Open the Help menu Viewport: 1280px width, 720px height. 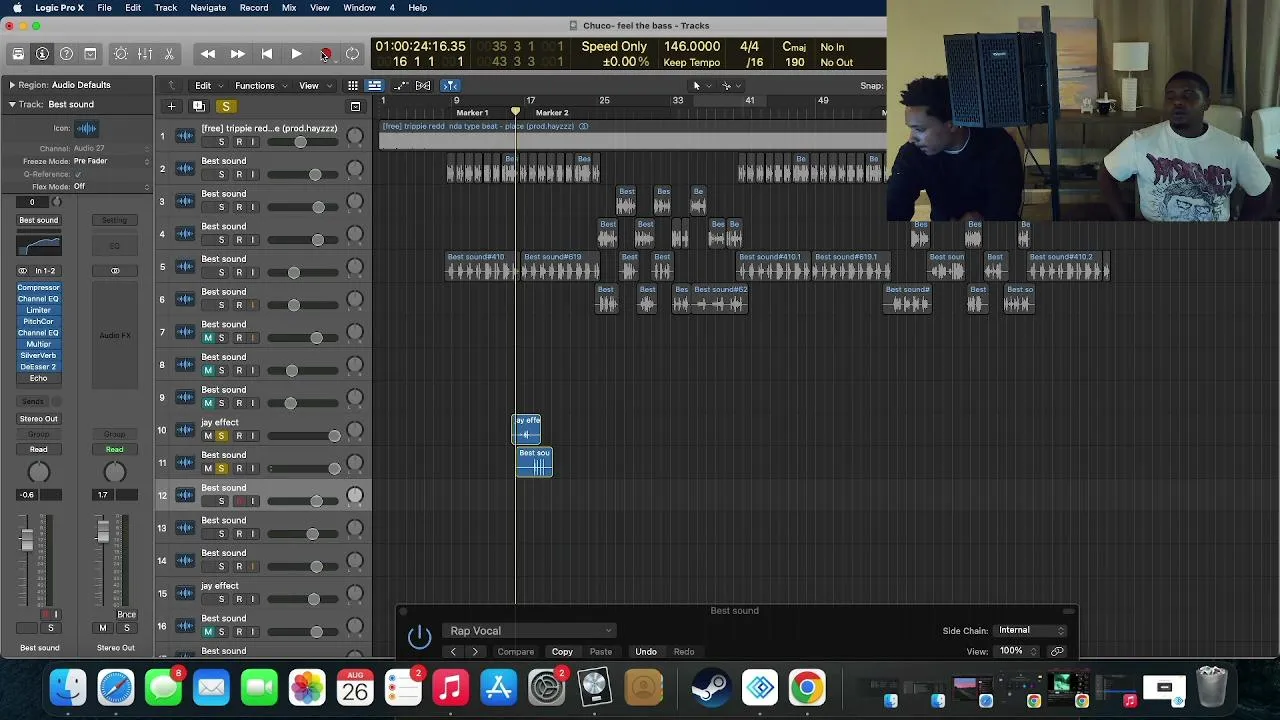click(x=418, y=8)
